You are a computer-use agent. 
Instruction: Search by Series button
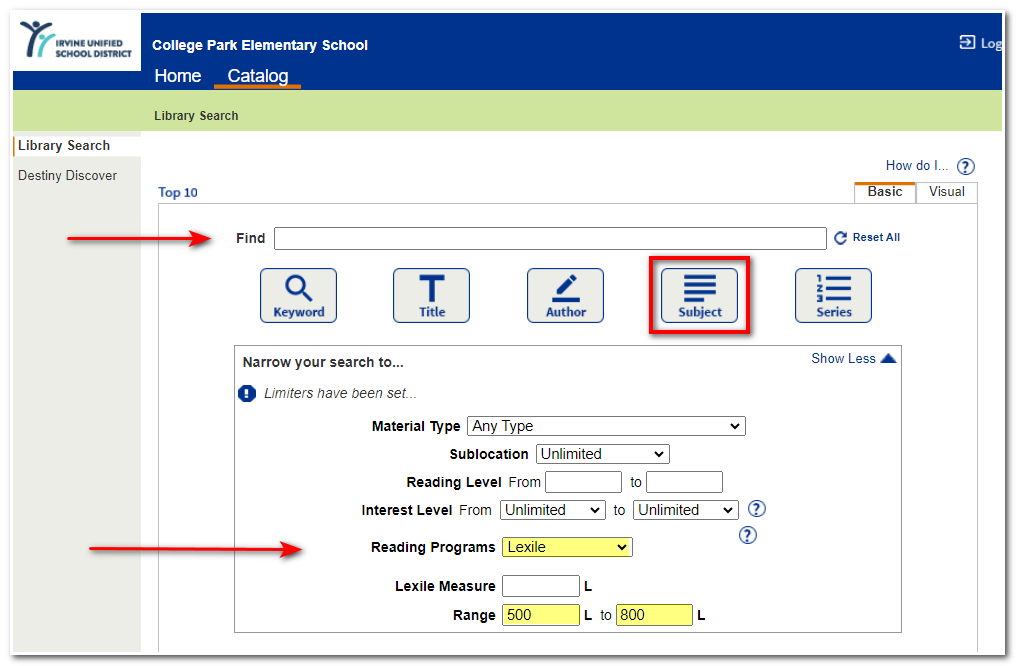[833, 295]
